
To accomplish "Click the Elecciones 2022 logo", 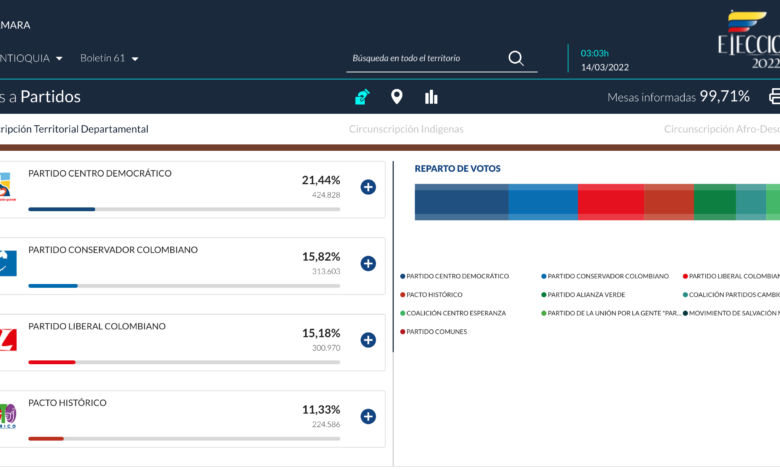I will (748, 40).
